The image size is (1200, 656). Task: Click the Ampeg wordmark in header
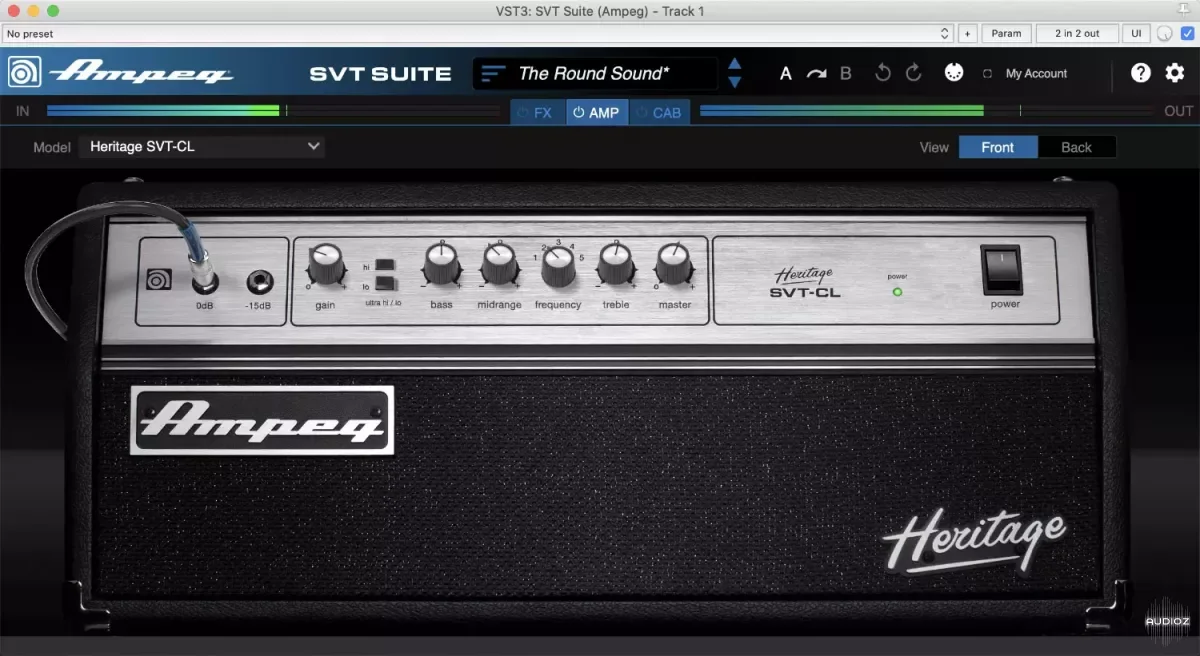pyautogui.click(x=142, y=74)
